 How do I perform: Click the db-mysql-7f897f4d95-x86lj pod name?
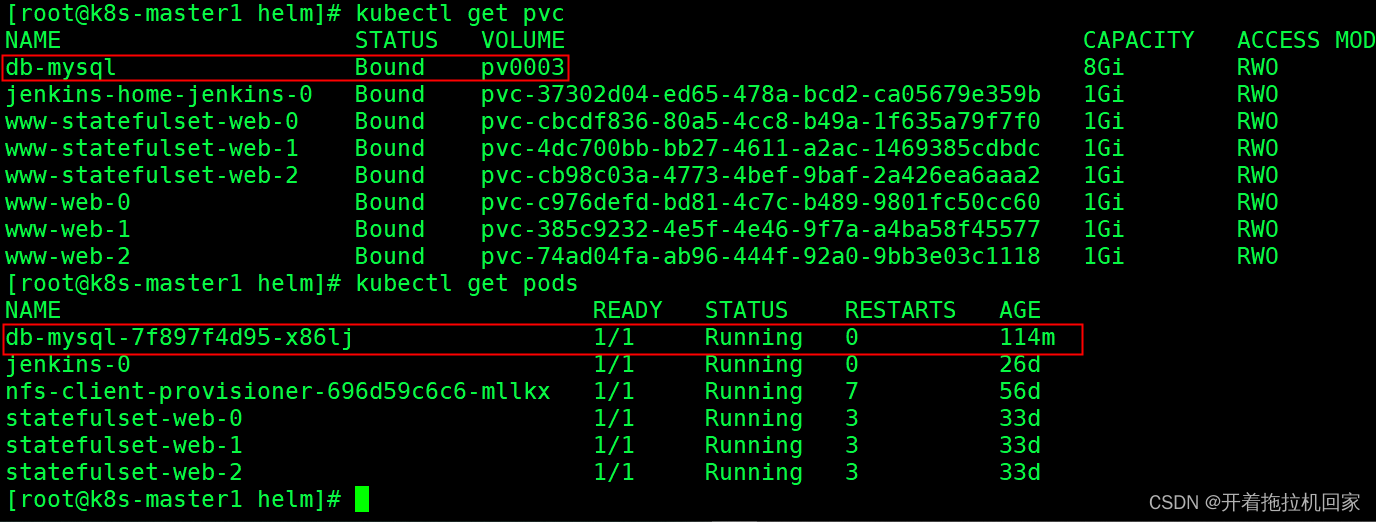pos(179,338)
